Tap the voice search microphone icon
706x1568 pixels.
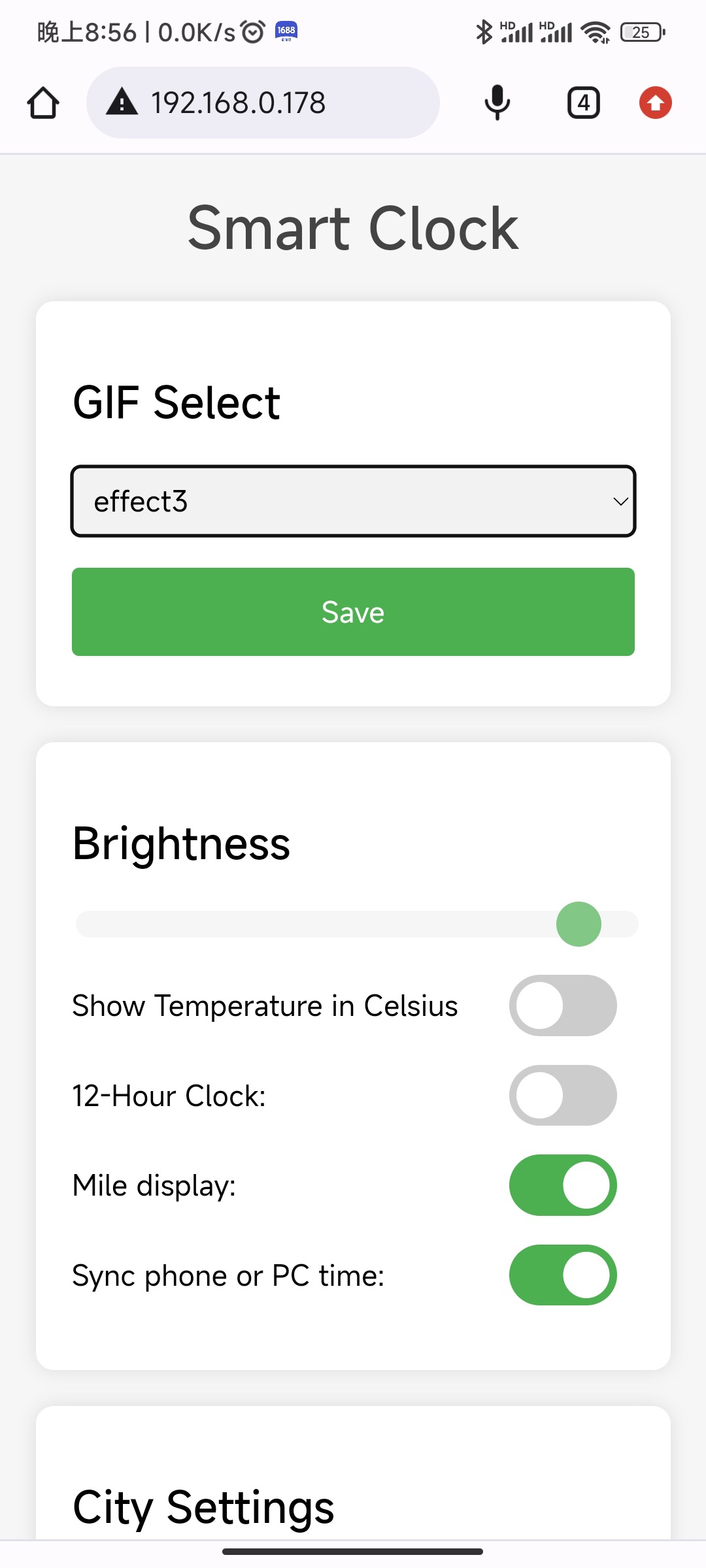pyautogui.click(x=497, y=103)
